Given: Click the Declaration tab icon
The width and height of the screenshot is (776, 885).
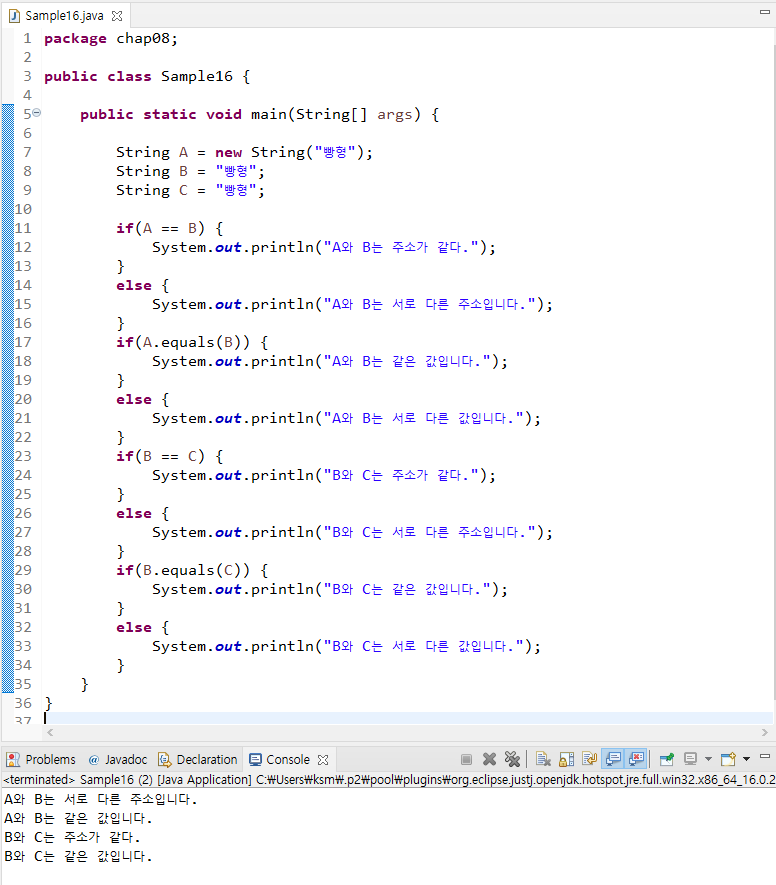Looking at the screenshot, I should tap(164, 760).
